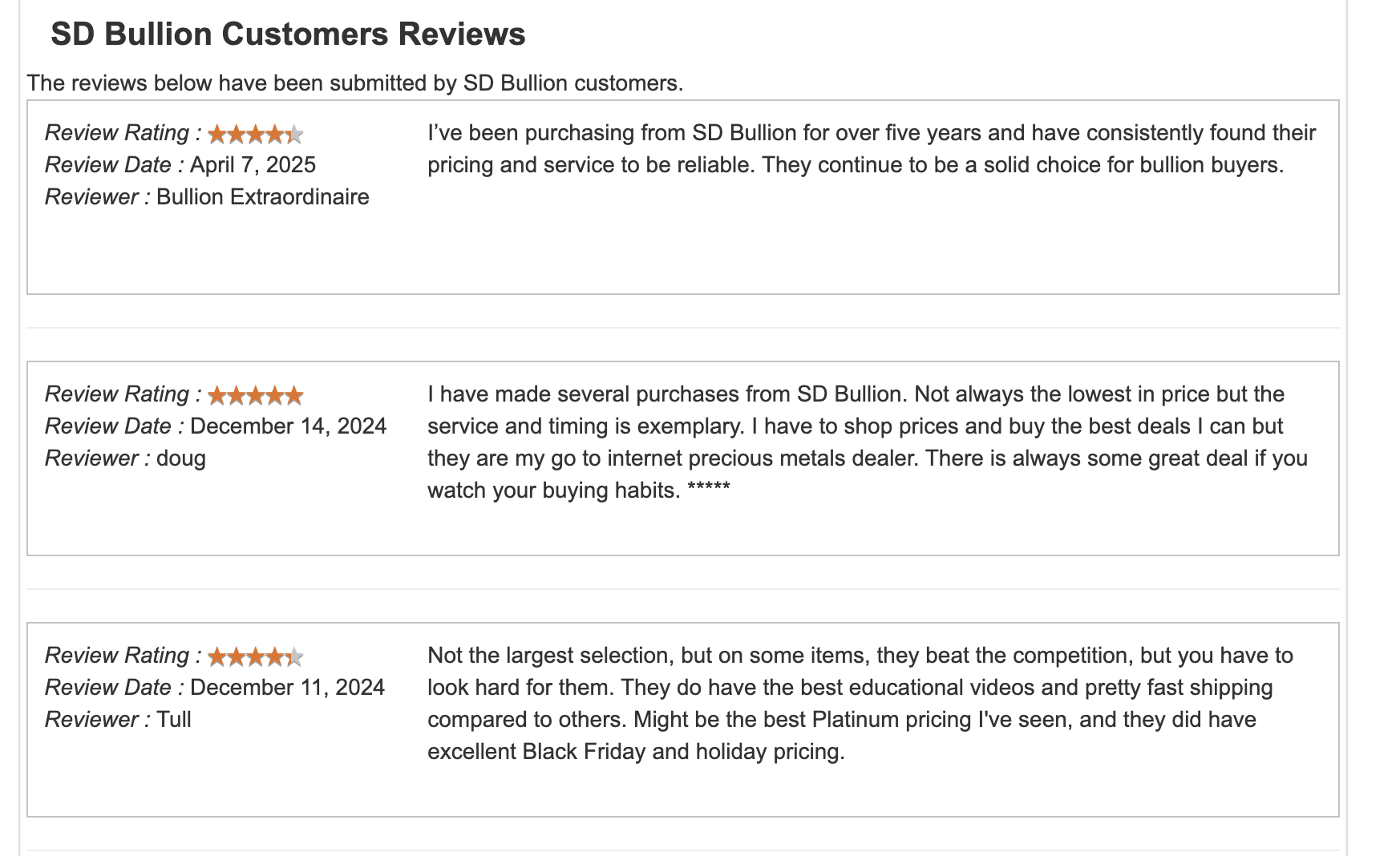Click the 'reviews below have been submitted' sentence
This screenshot has width=1400, height=856.
355,83
